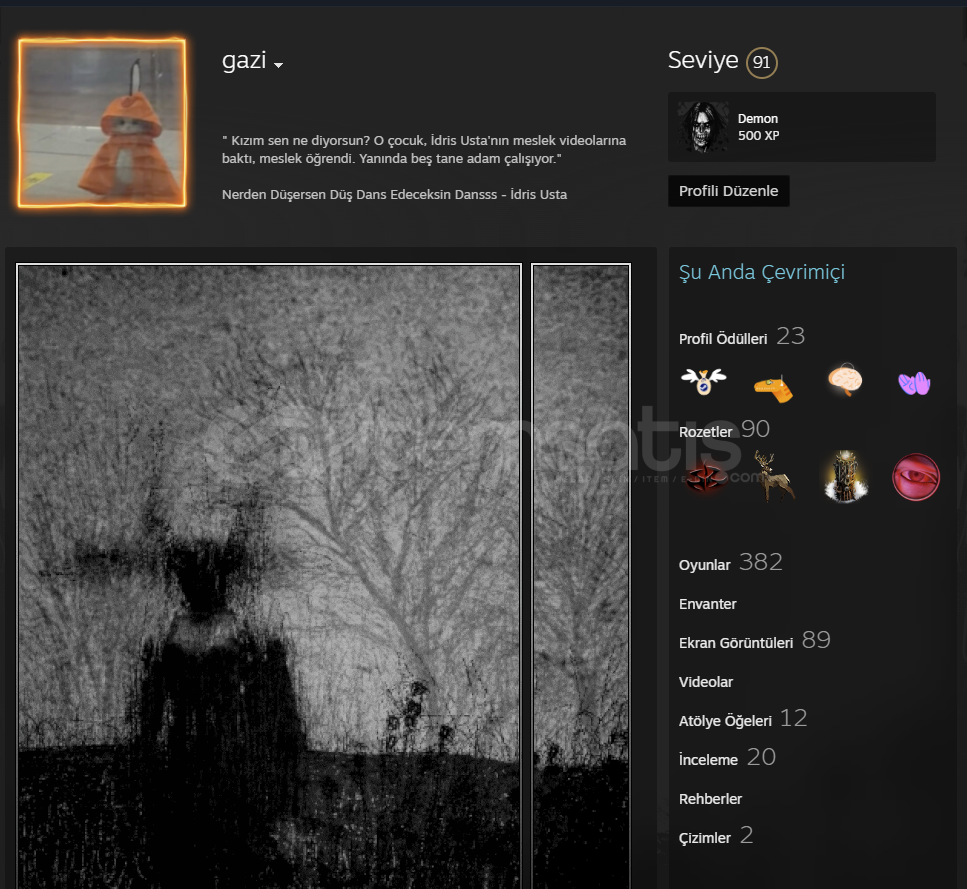
Task: Open the Videolar link
Action: tap(706, 682)
